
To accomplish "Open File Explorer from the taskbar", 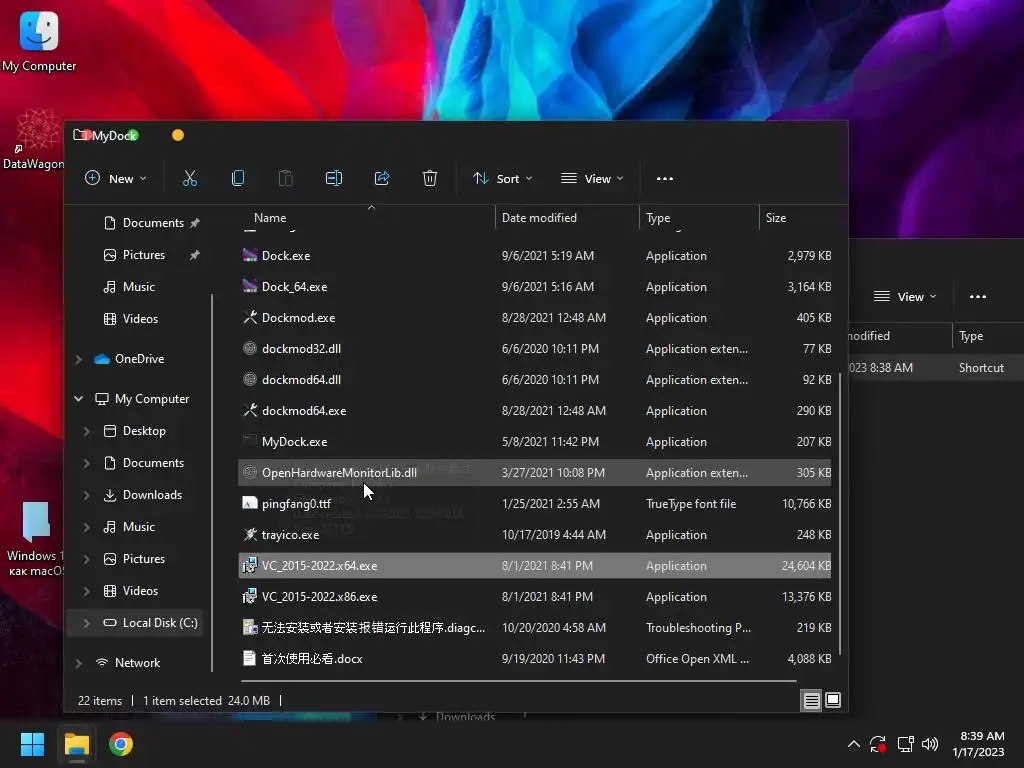I will click(76, 744).
